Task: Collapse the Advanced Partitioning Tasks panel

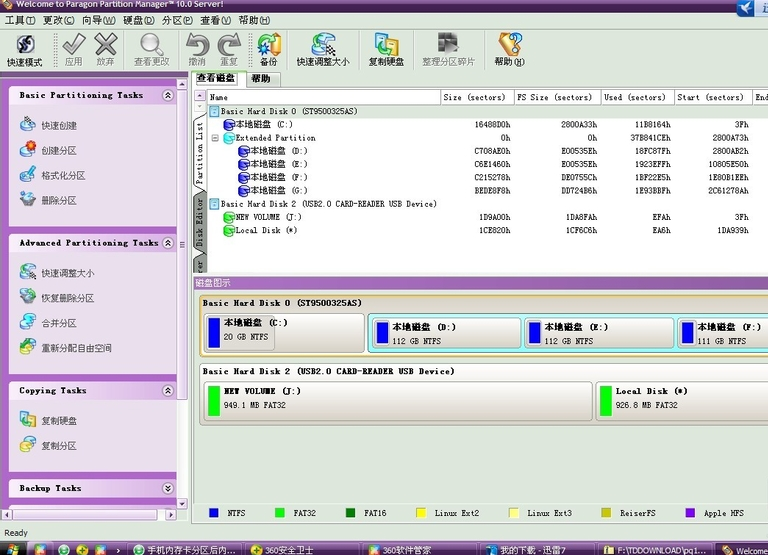Action: [x=168, y=243]
